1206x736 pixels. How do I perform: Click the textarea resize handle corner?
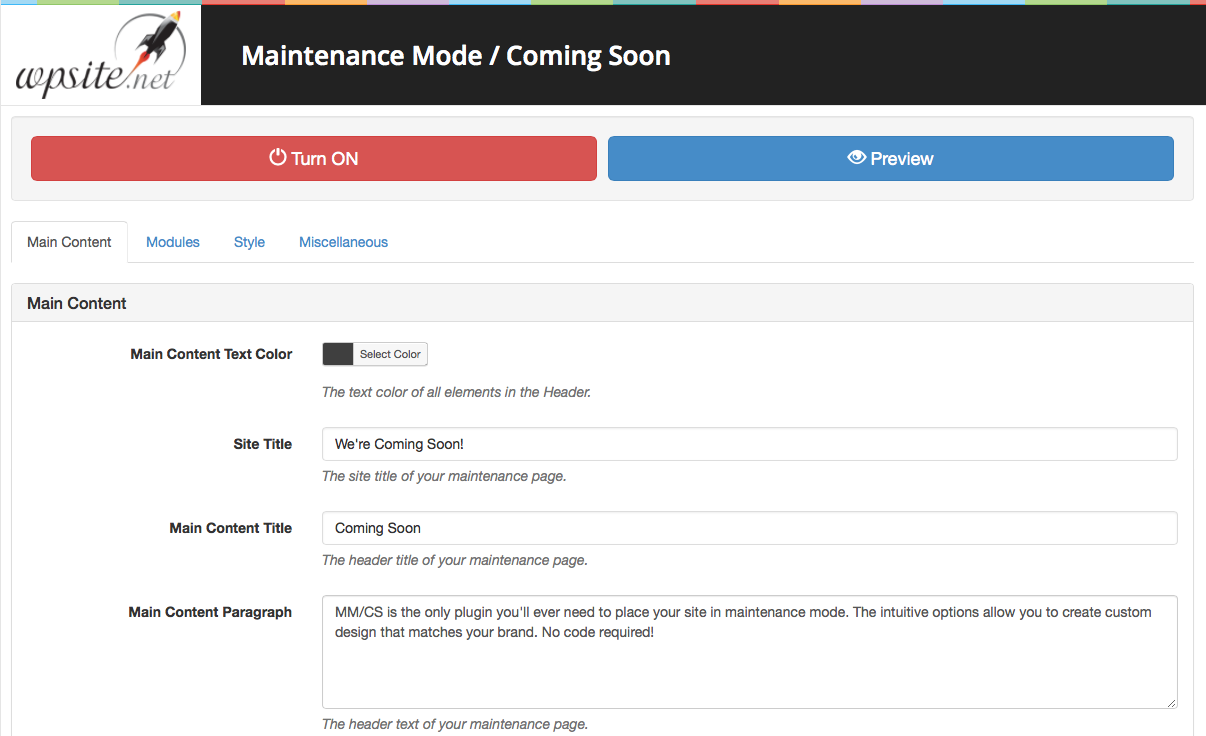click(1171, 702)
